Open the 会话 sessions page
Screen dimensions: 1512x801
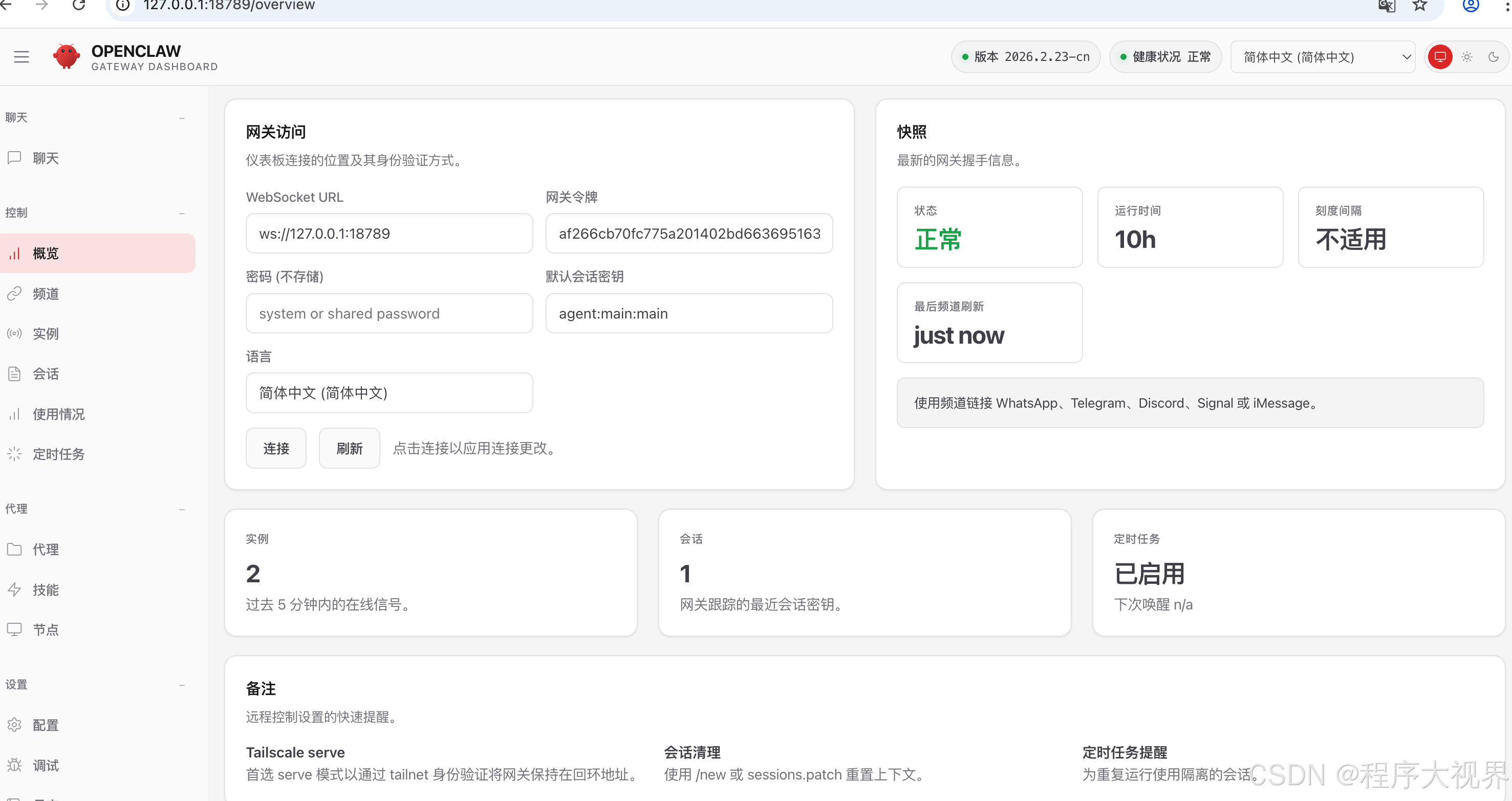pos(46,373)
